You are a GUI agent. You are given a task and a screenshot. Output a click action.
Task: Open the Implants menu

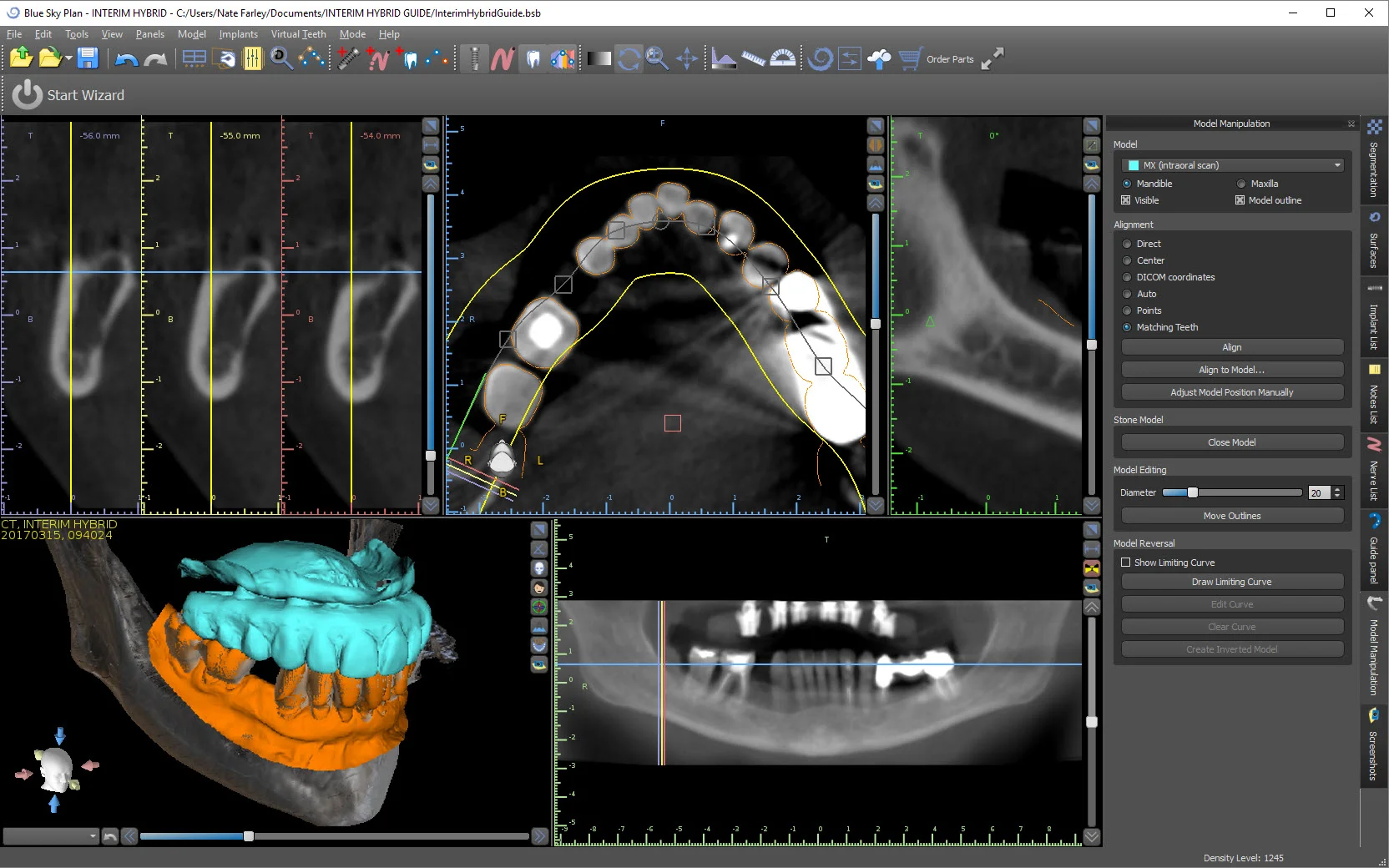tap(238, 34)
